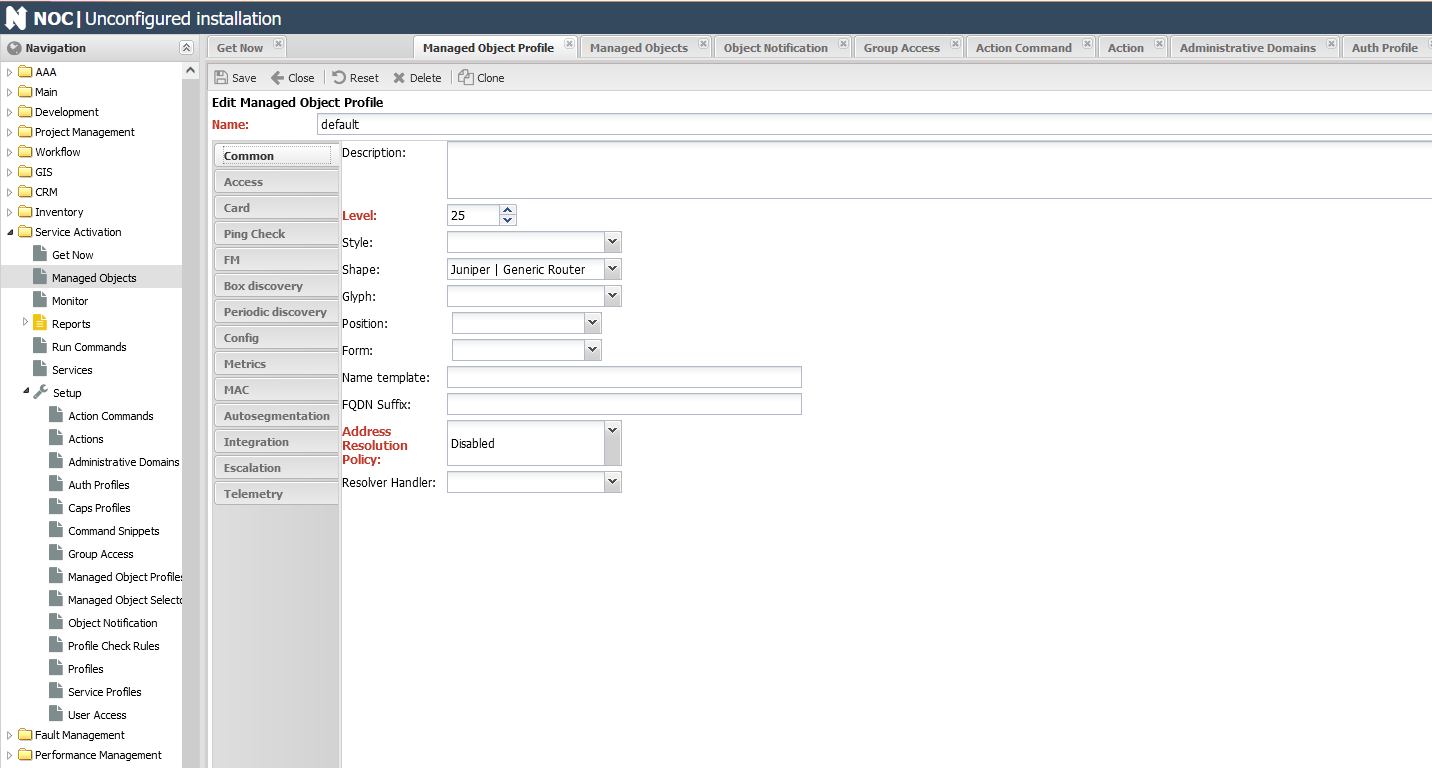Close the Object Notification tab
This screenshot has height=768, width=1432.
pos(843,44)
